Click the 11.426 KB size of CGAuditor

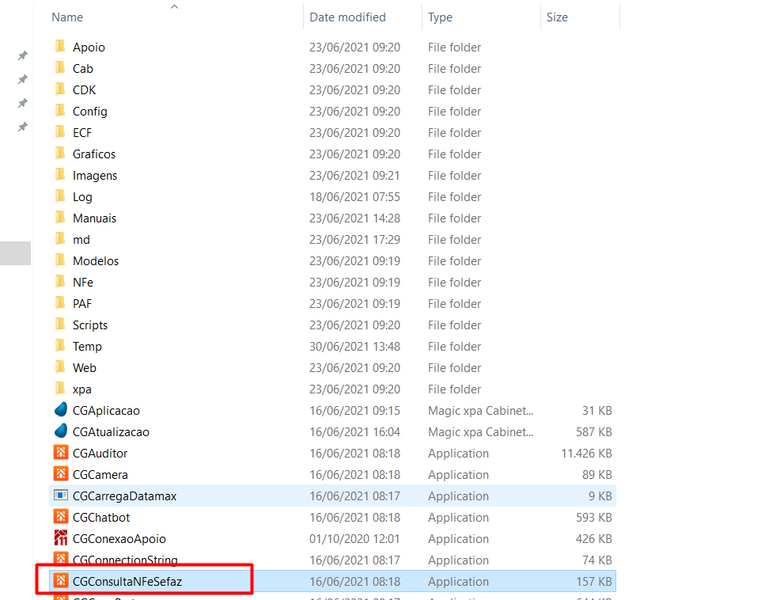pyautogui.click(x=586, y=453)
